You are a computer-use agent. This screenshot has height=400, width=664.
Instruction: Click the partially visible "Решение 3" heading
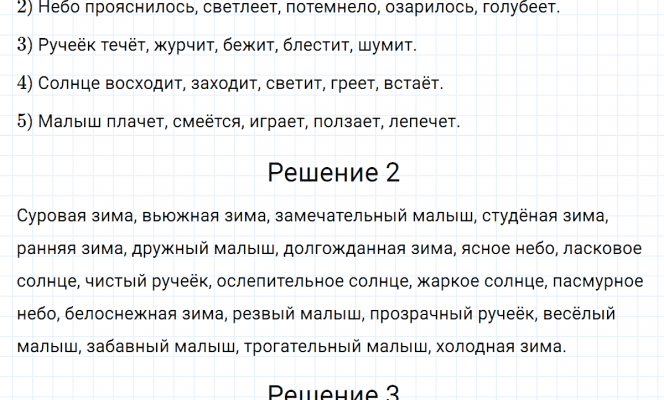point(334,392)
